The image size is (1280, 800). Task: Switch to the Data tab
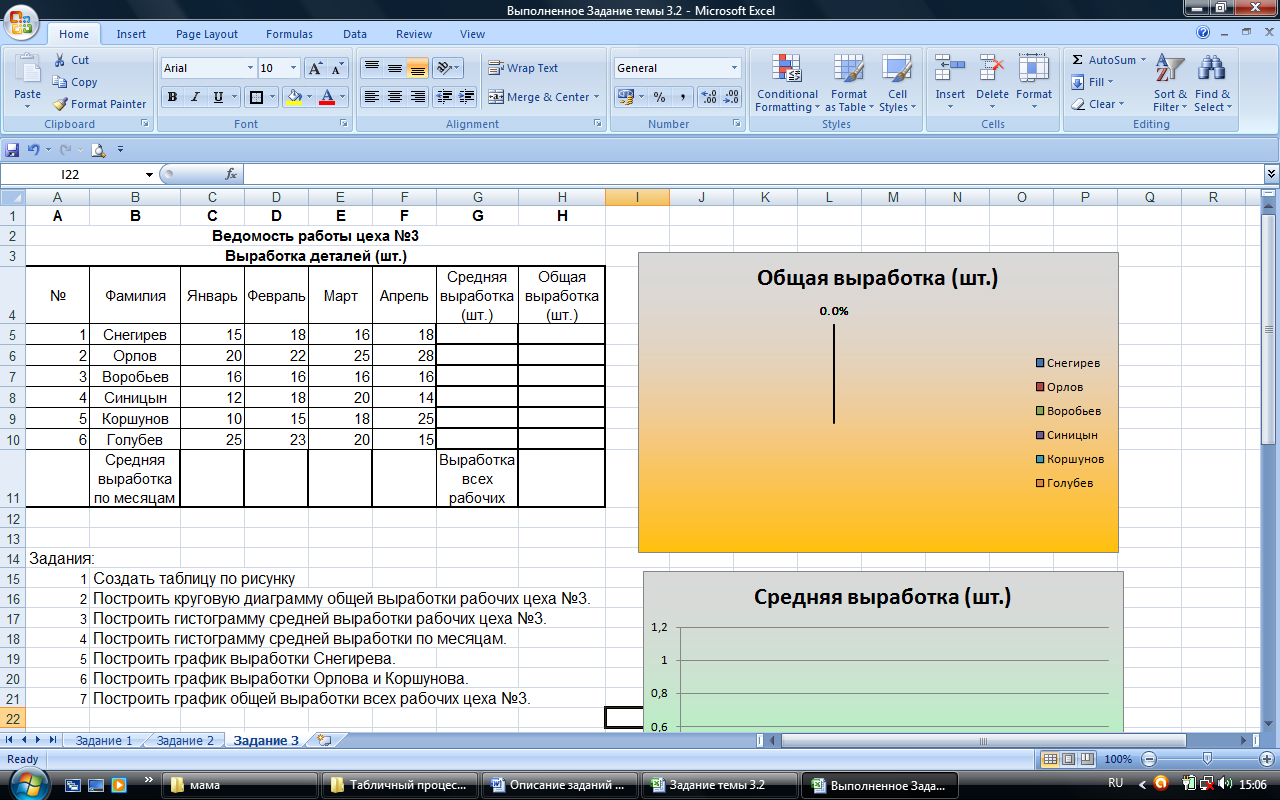click(x=355, y=34)
